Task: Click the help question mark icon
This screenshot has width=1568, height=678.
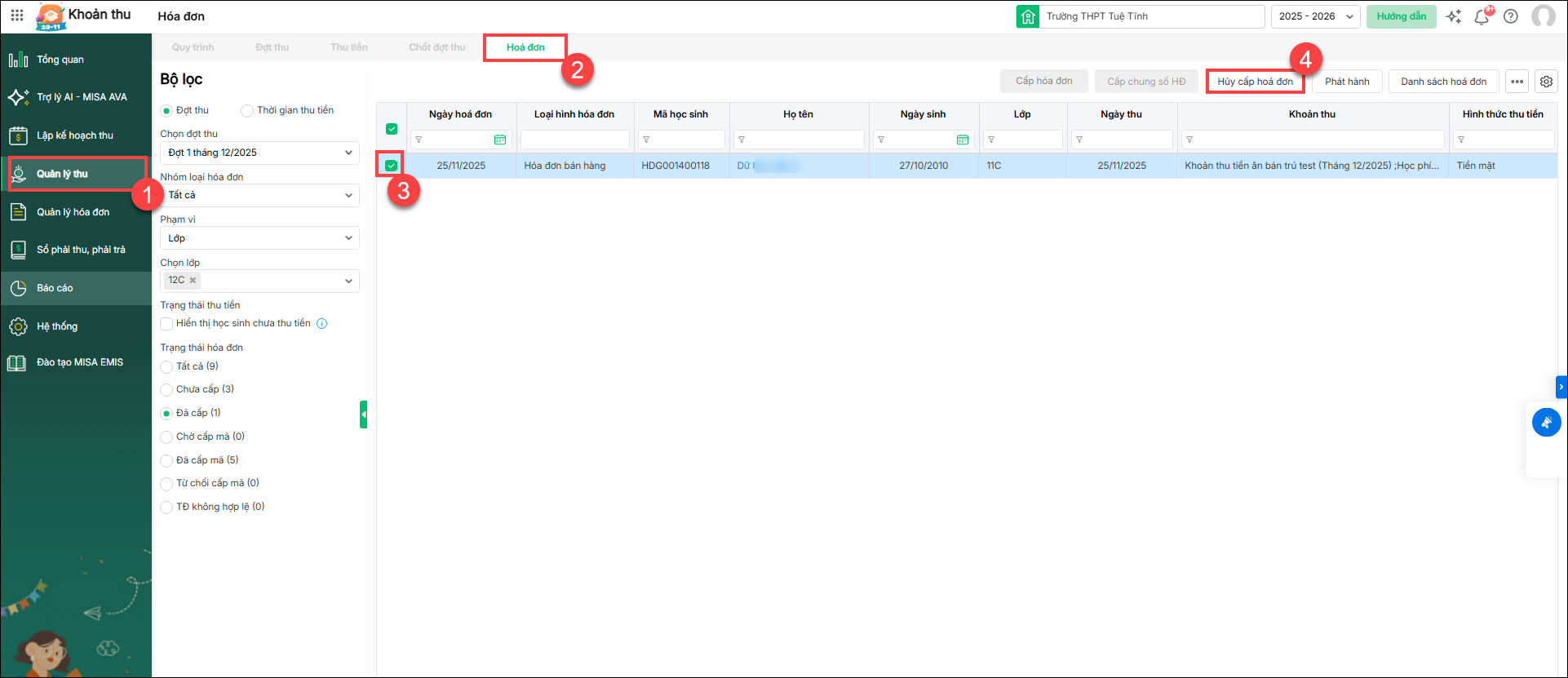Action: click(x=1511, y=16)
